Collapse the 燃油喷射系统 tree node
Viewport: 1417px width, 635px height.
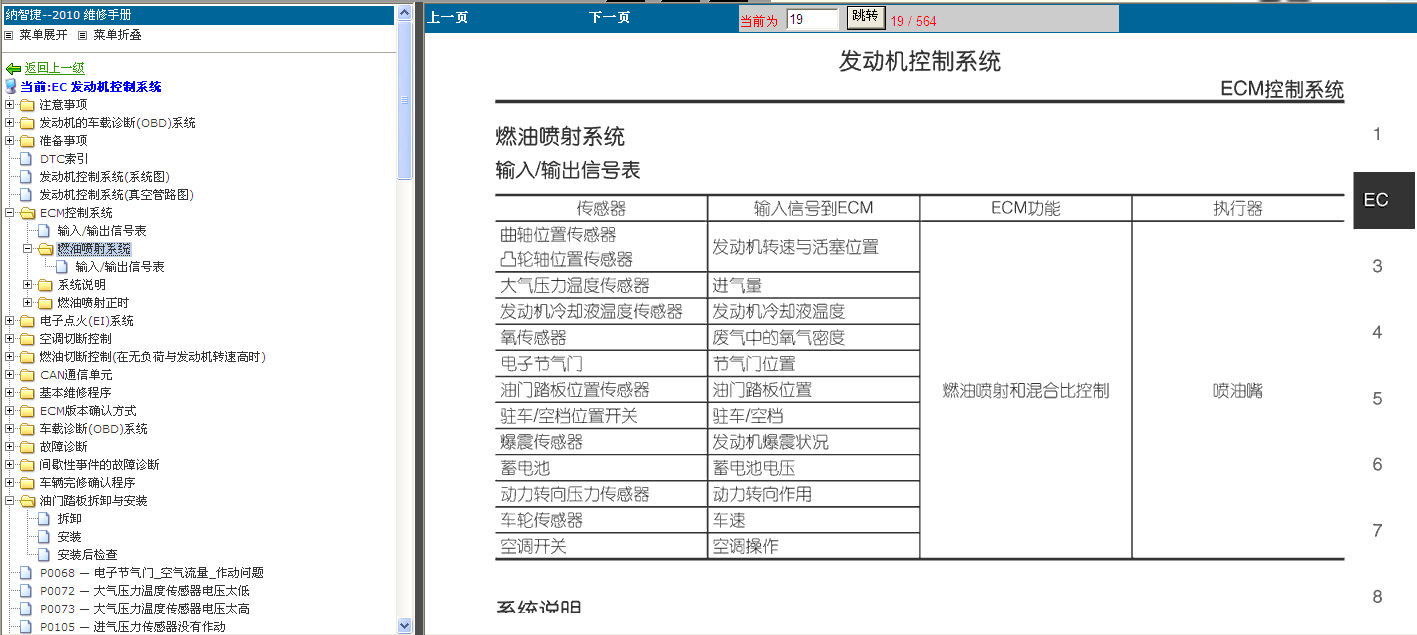pyautogui.click(x=28, y=249)
